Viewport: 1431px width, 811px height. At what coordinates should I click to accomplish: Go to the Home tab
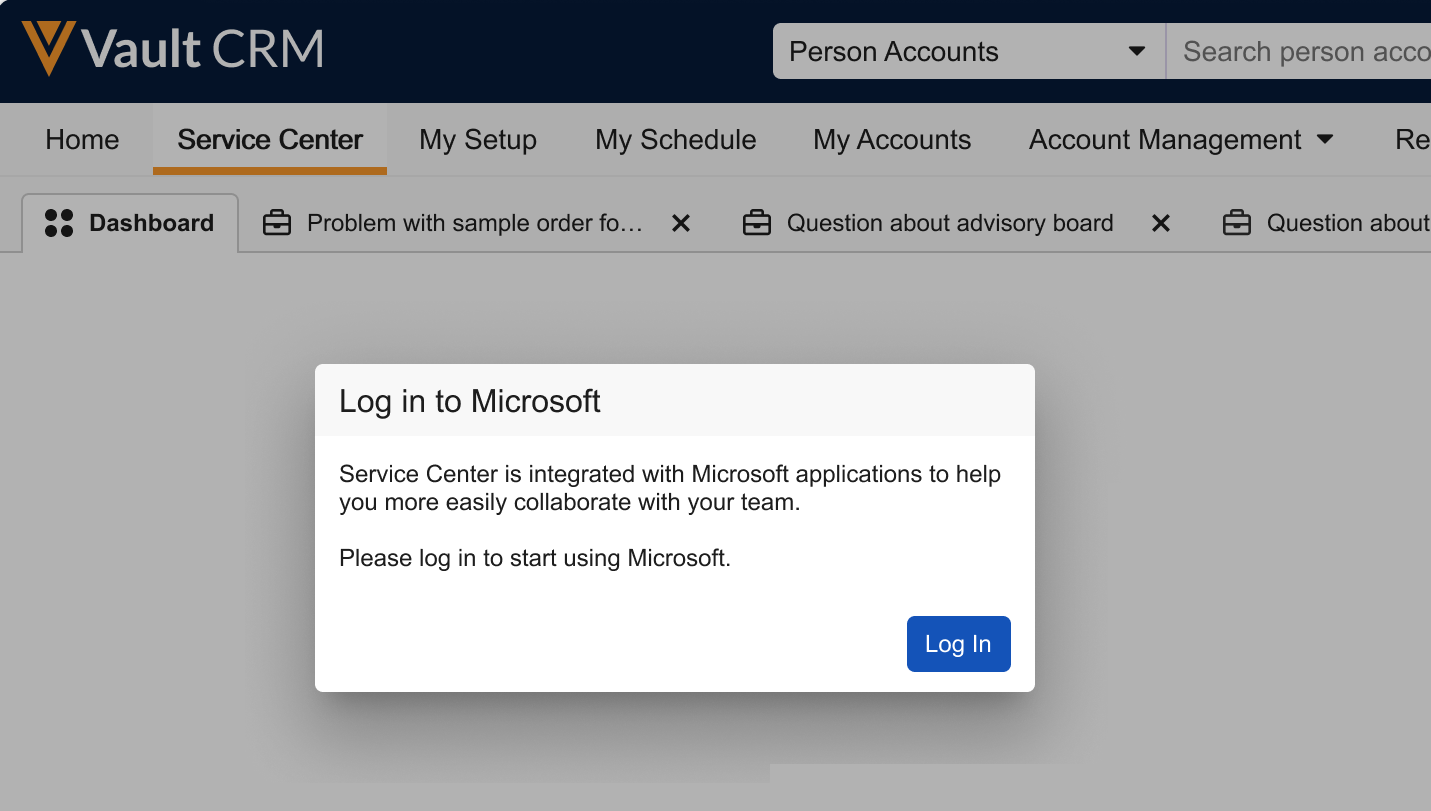tap(82, 140)
